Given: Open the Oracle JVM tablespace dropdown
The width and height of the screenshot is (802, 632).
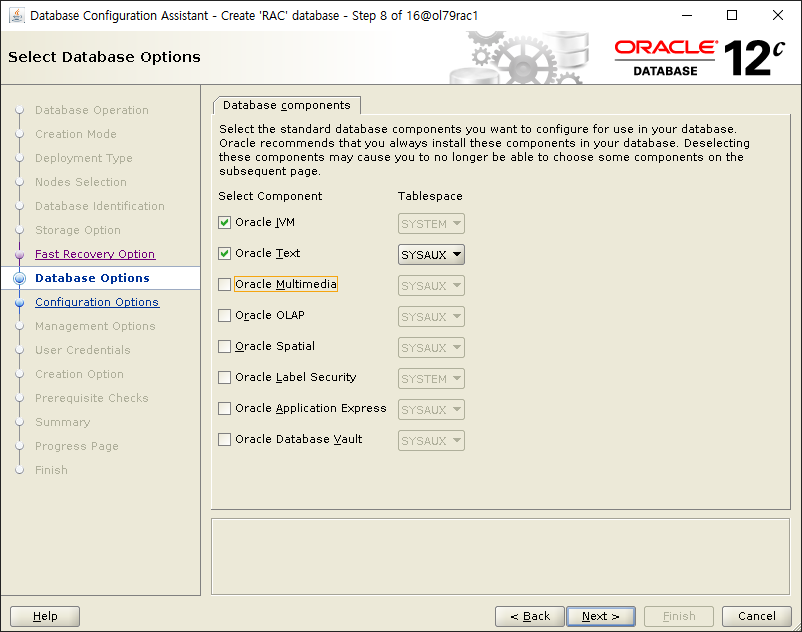Looking at the screenshot, I should 431,224.
